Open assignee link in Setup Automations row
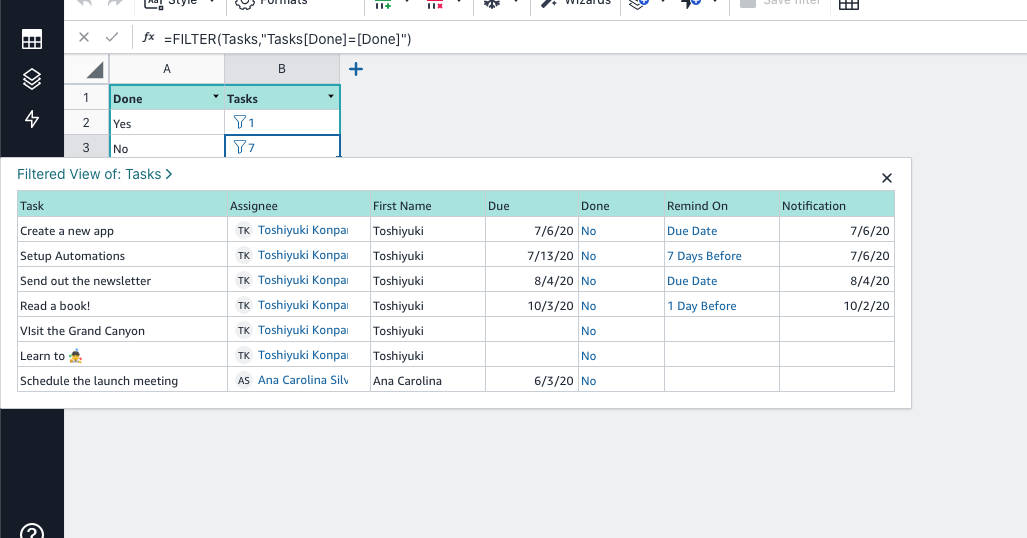Screen dimensions: 1027x538 [x=303, y=255]
